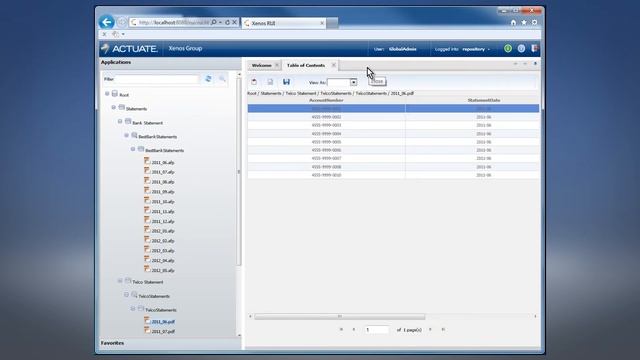Screen dimensions: 640x360
Task: Select file 2012_03.afp
Action: pos(163,251)
